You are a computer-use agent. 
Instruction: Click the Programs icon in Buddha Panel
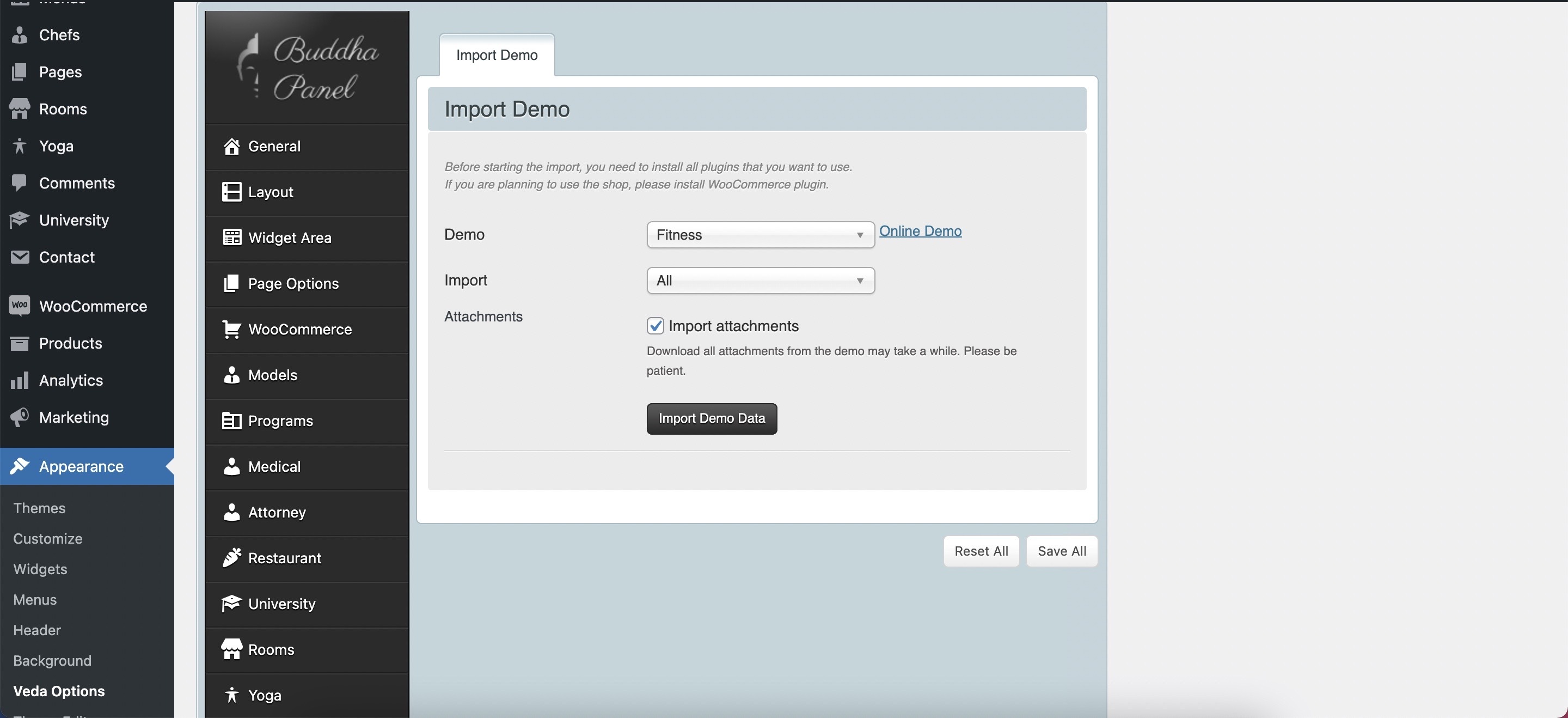(x=231, y=421)
